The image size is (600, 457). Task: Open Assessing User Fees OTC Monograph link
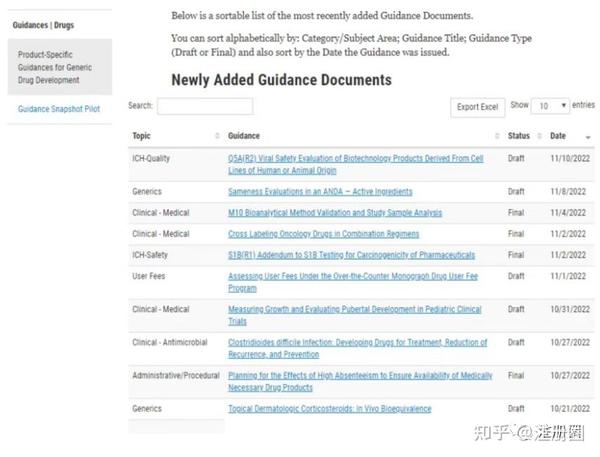pyautogui.click(x=353, y=282)
